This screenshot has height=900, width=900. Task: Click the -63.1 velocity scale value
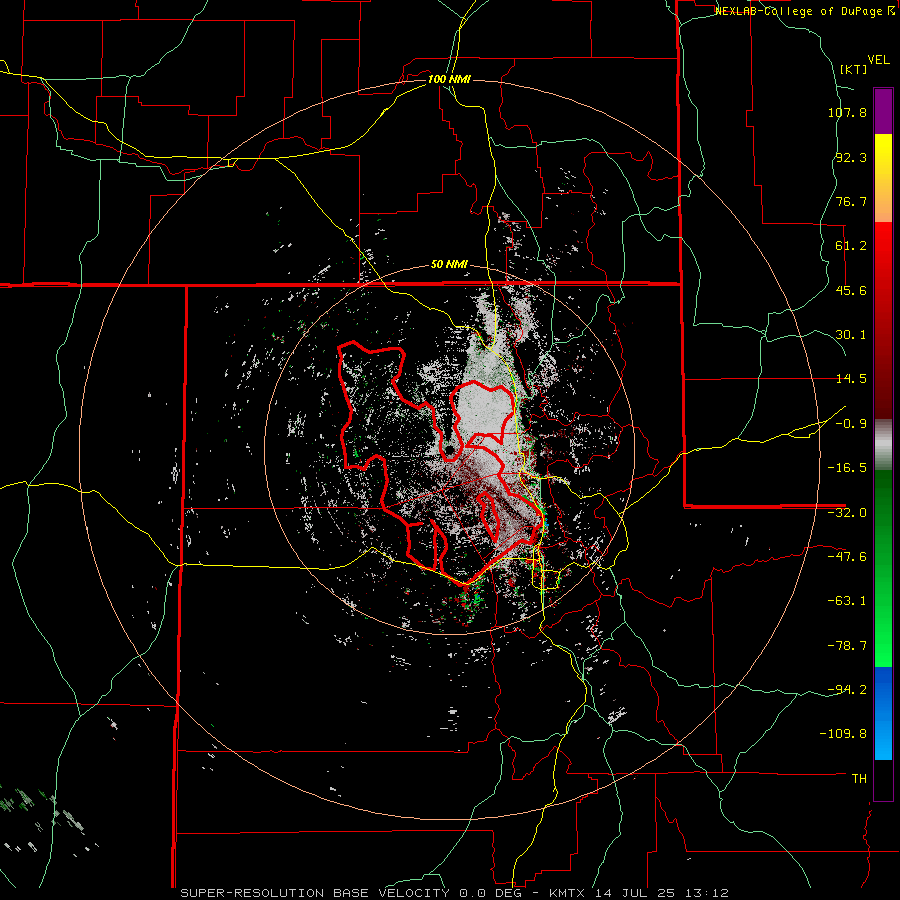coord(847,601)
